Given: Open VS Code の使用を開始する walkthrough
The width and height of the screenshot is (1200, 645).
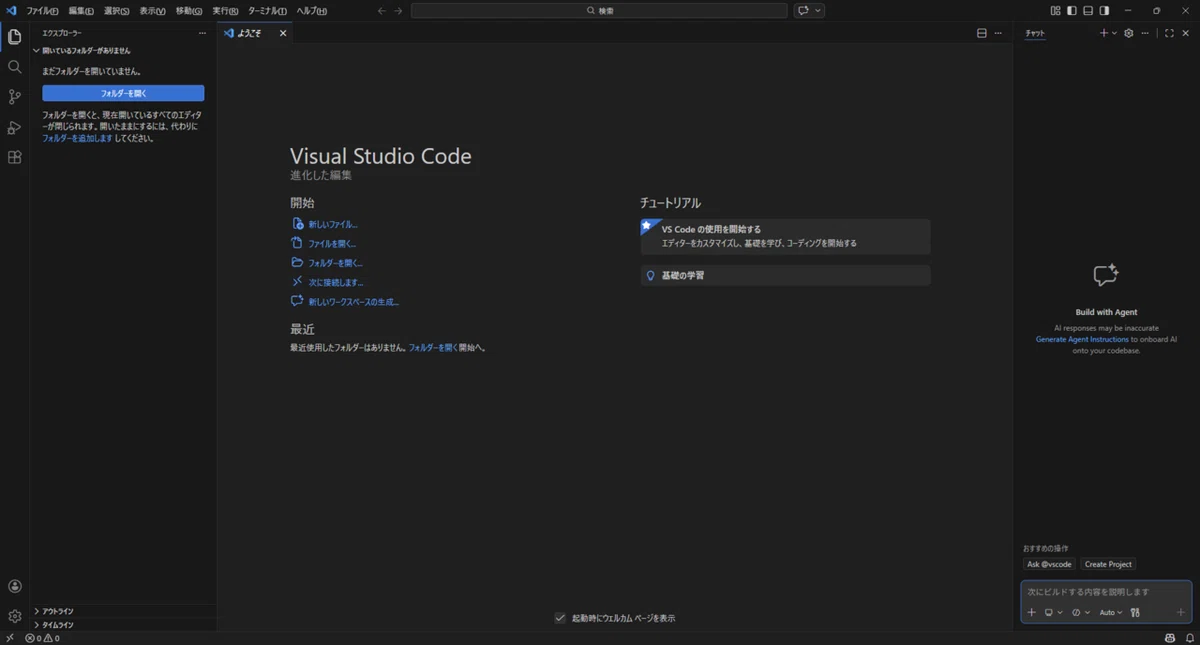Looking at the screenshot, I should coord(786,236).
